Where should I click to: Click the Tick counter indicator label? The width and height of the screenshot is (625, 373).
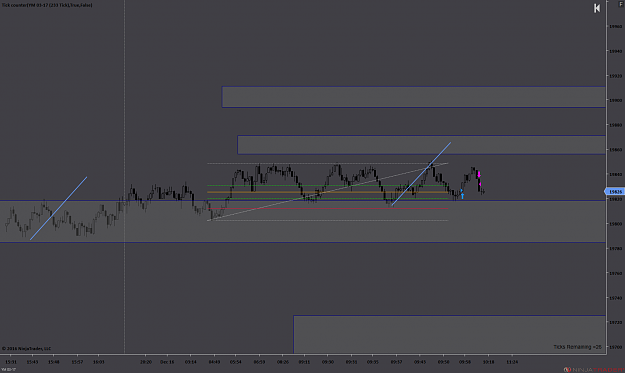47,5
